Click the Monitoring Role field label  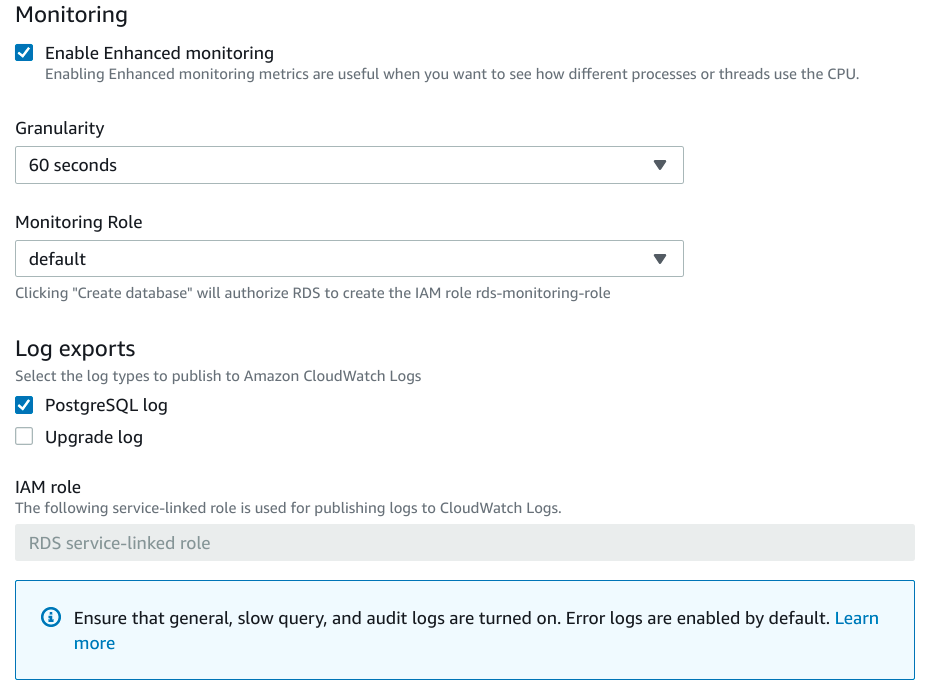click(79, 222)
